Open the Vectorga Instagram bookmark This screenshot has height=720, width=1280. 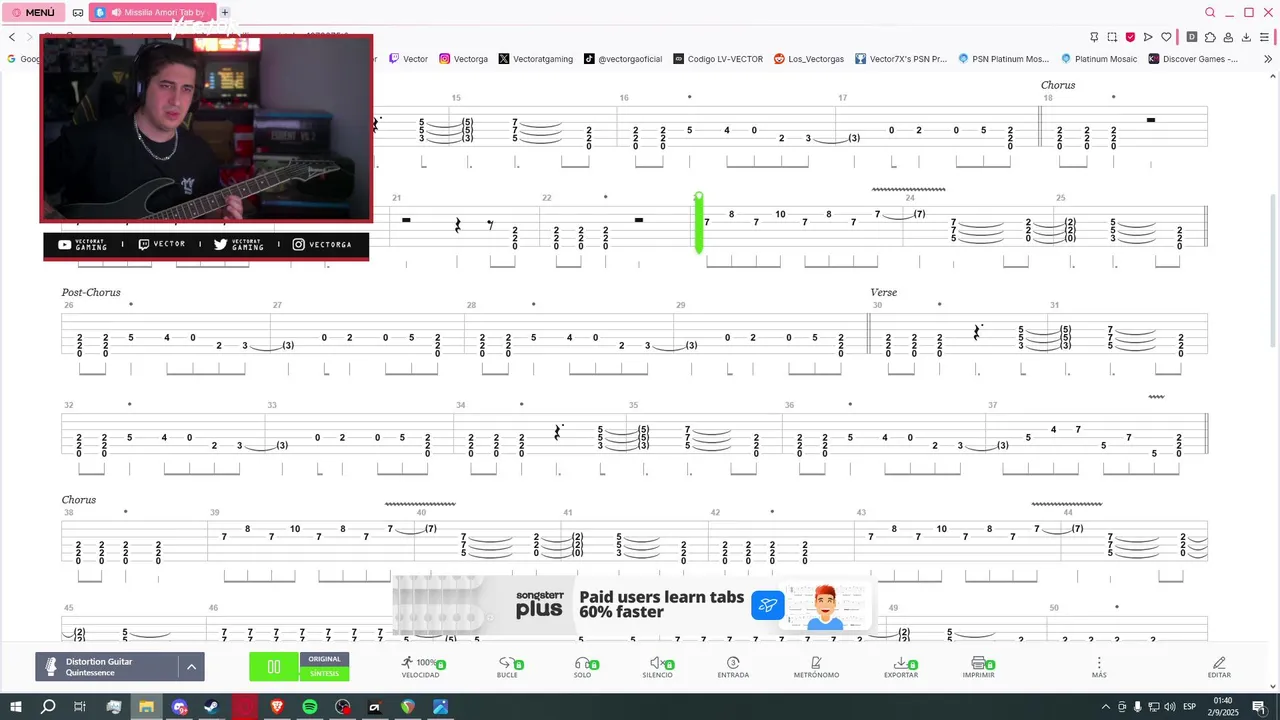coord(464,59)
